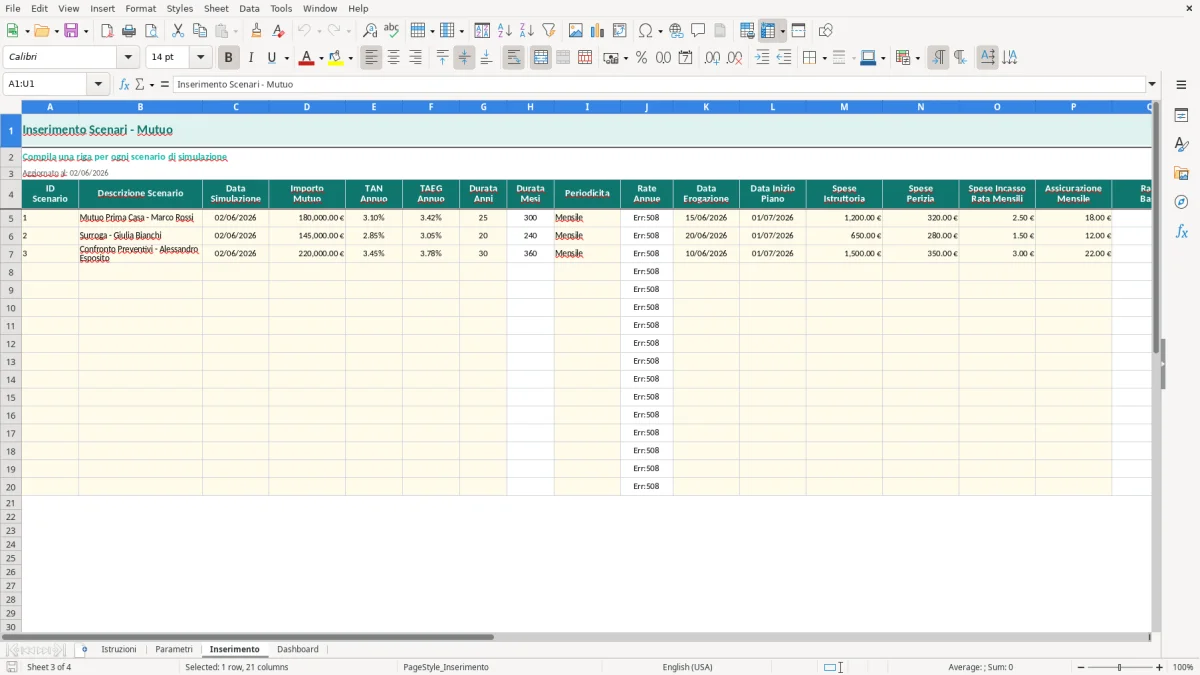The height and width of the screenshot is (675, 1200).
Task: Clear direct formatting
Action: (278, 31)
